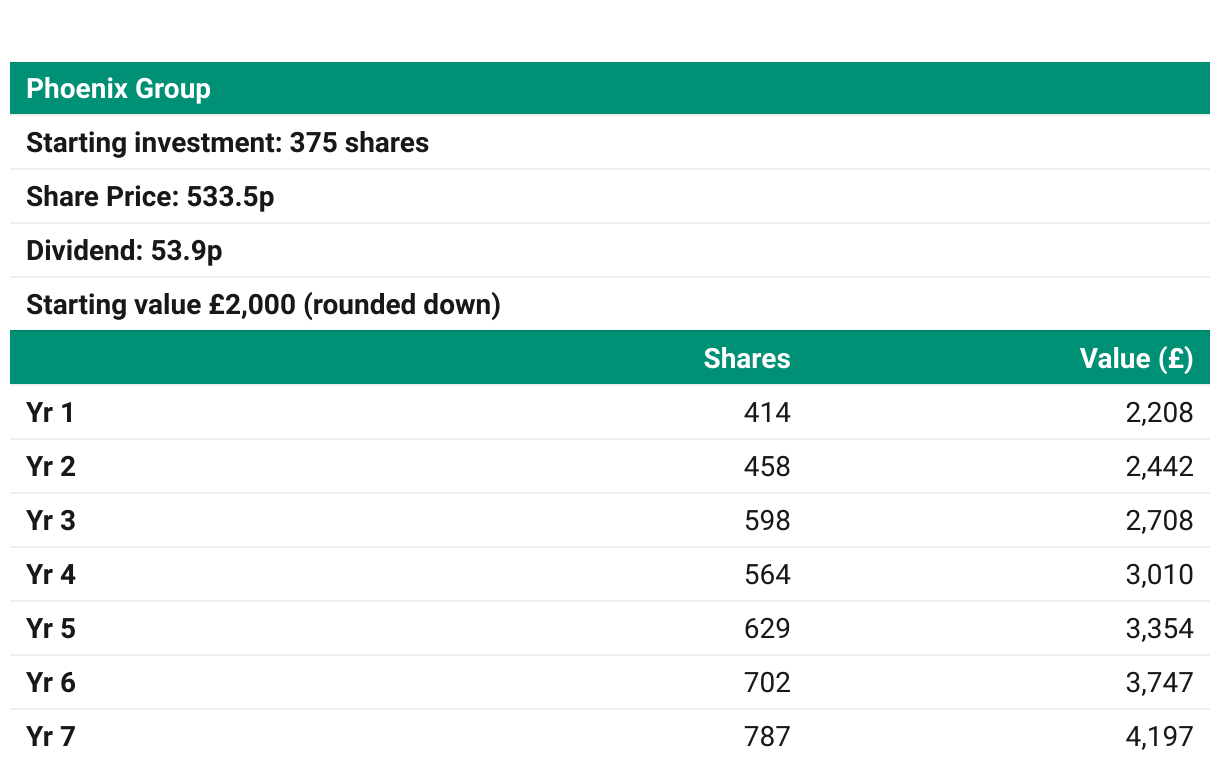Select the Yr 6 value 3,747

[1159, 682]
